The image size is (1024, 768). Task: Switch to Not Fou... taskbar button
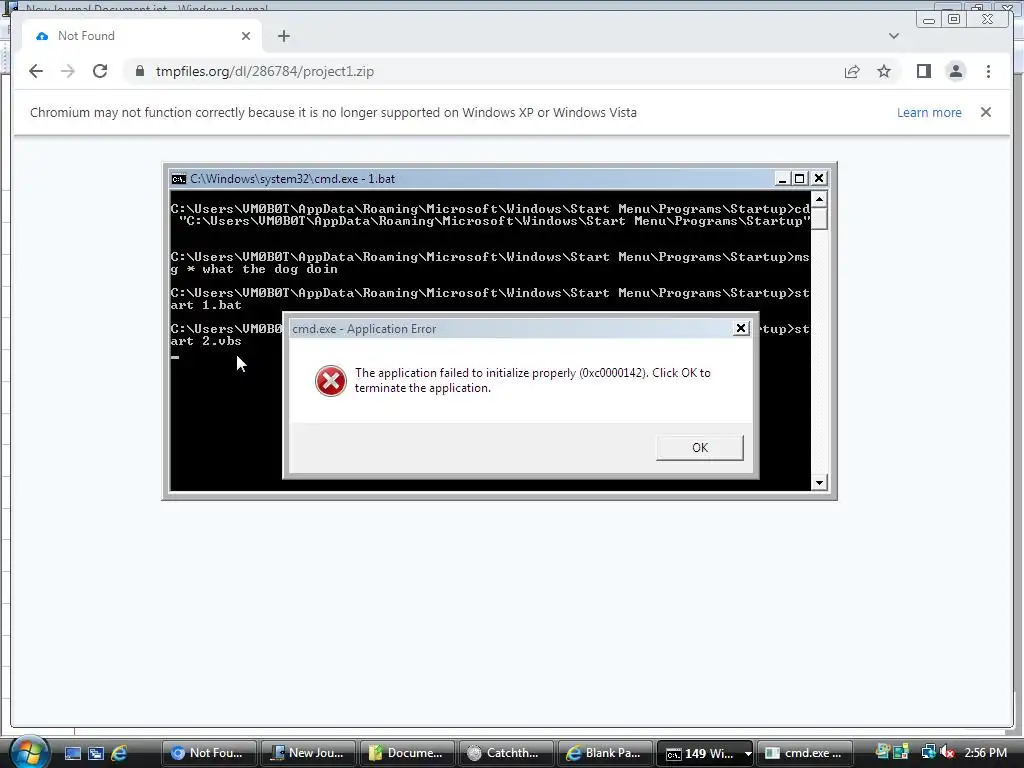[x=208, y=753]
